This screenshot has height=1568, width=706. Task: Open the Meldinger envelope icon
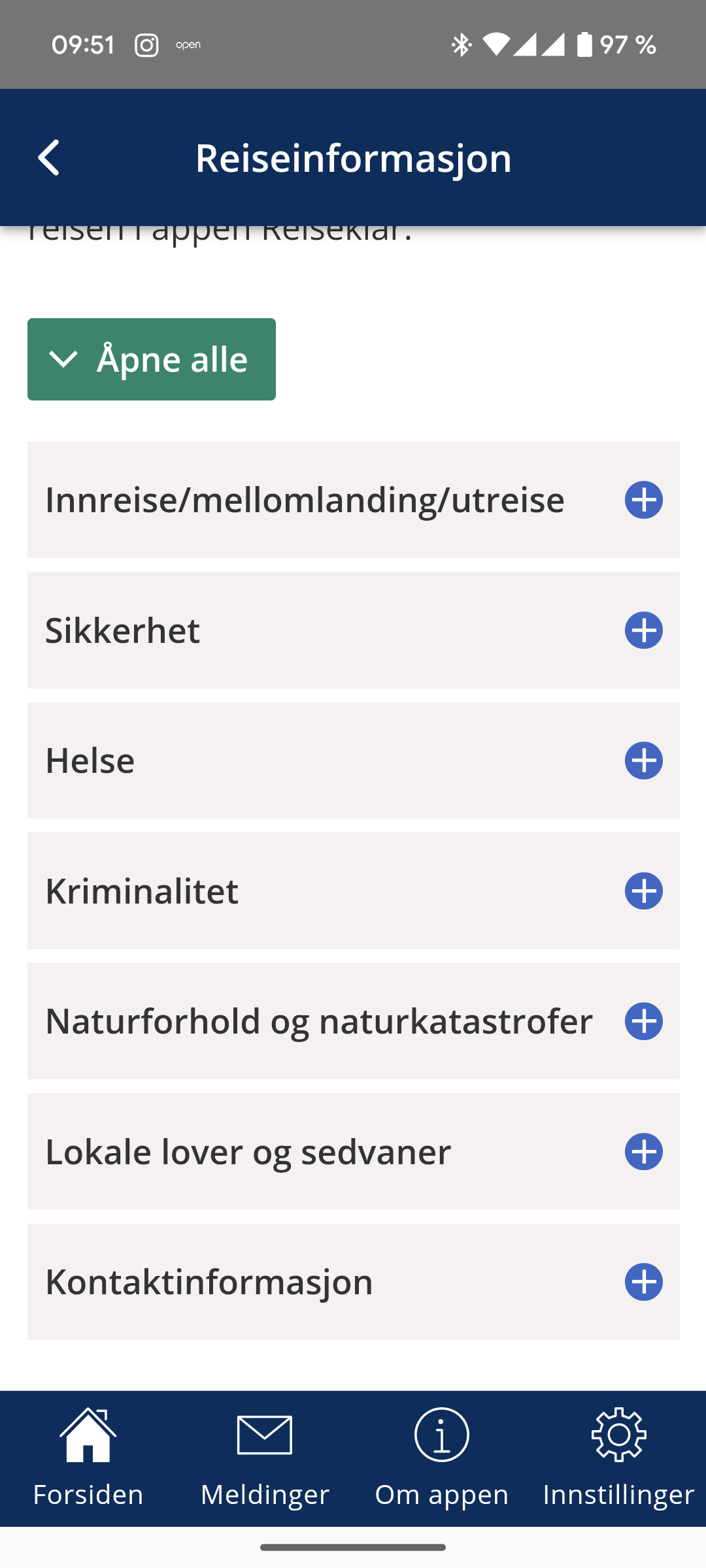pyautogui.click(x=265, y=1435)
